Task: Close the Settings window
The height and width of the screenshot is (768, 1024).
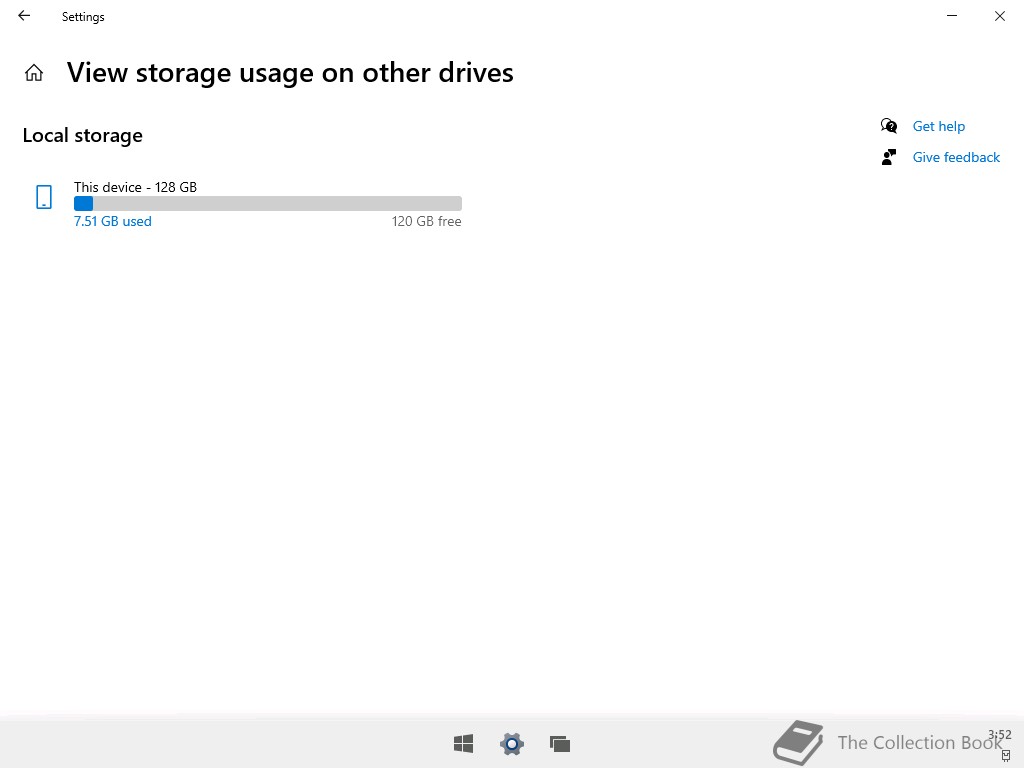Action: tap(999, 16)
